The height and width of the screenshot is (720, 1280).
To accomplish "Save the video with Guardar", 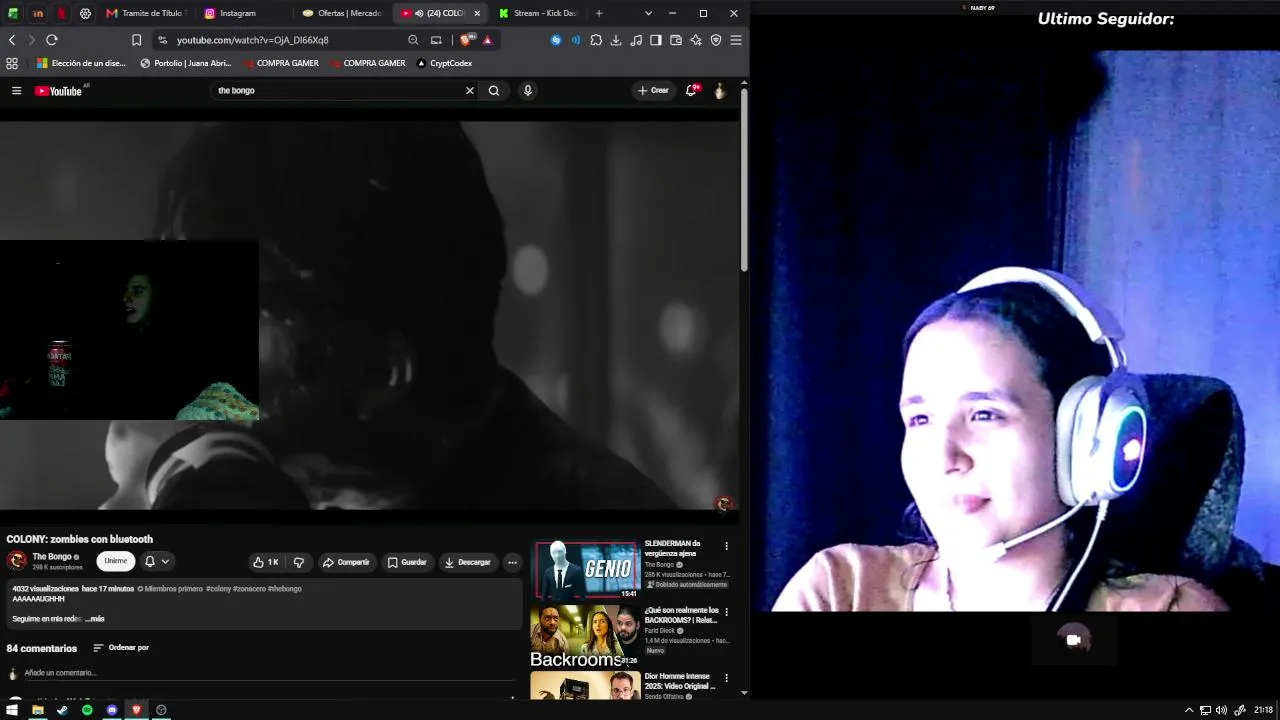I will pyautogui.click(x=407, y=562).
